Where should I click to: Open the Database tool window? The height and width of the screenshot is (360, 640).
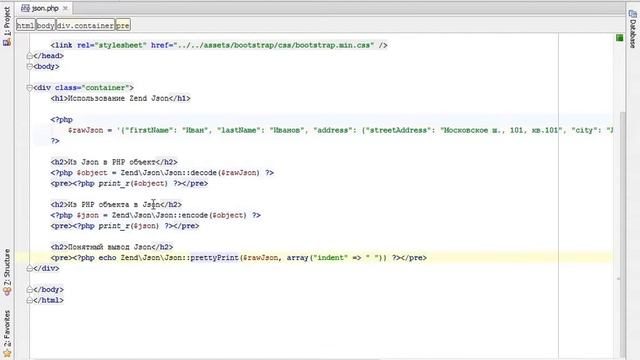[x=633, y=29]
